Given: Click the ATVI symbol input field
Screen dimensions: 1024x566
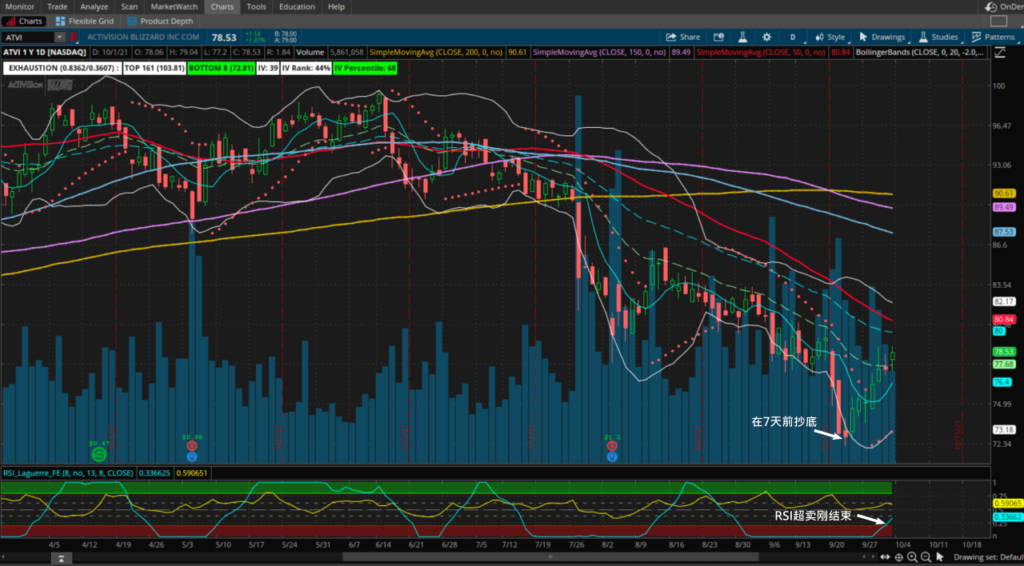Looking at the screenshot, I should pyautogui.click(x=28, y=37).
